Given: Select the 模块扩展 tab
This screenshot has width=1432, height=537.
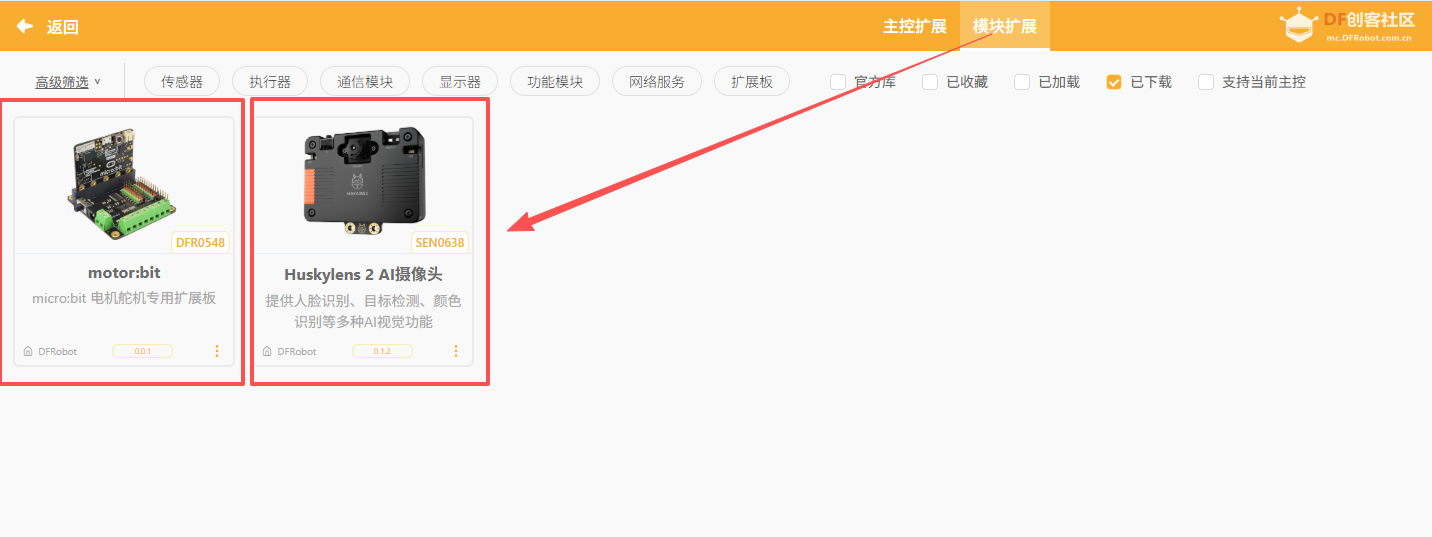Looking at the screenshot, I should pyautogui.click(x=1004, y=26).
